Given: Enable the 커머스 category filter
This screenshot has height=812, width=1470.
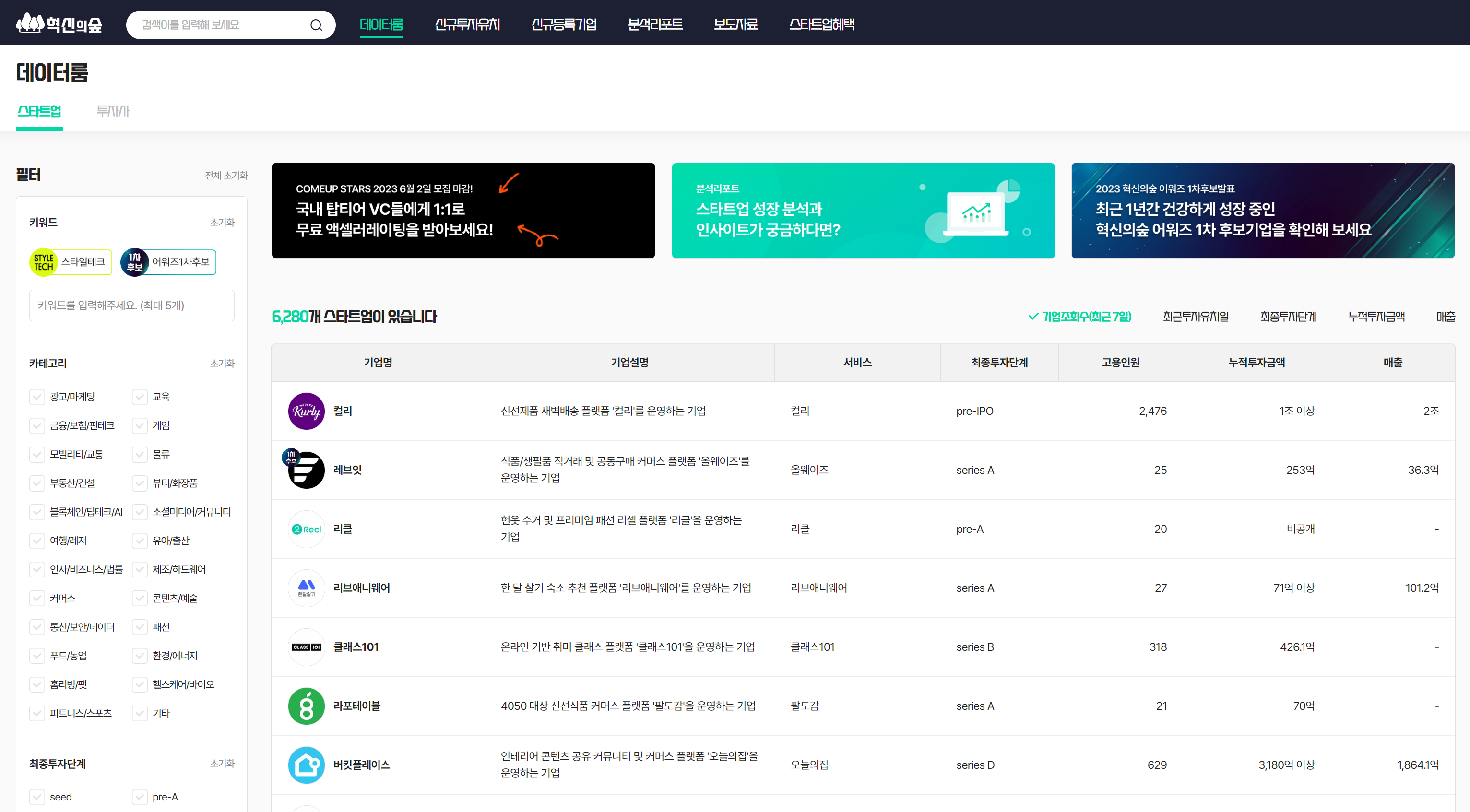Looking at the screenshot, I should pos(37,598).
